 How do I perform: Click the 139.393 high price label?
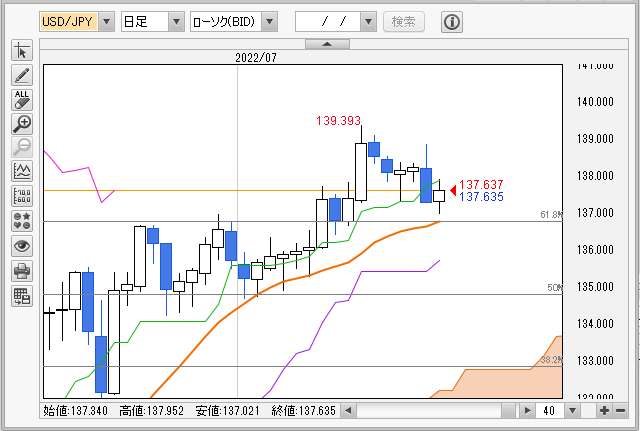pyautogui.click(x=338, y=121)
